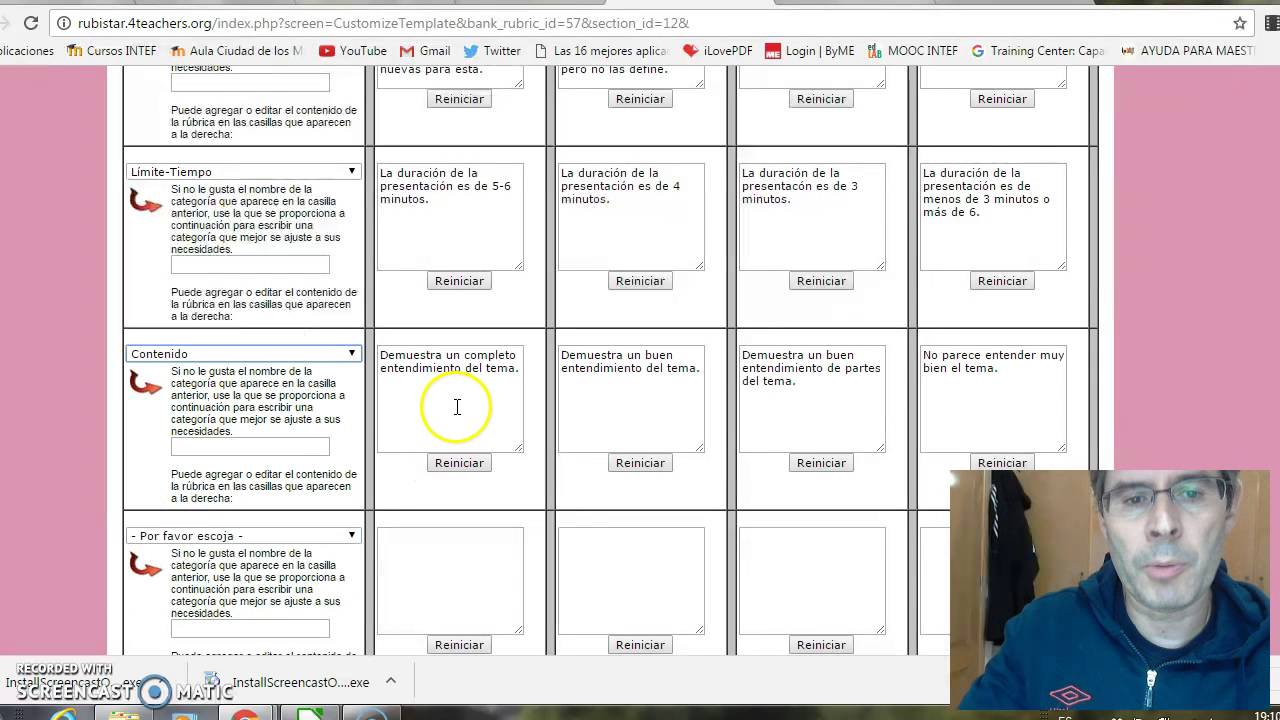Click second empty description box in Por favor escoja row

click(x=631, y=581)
